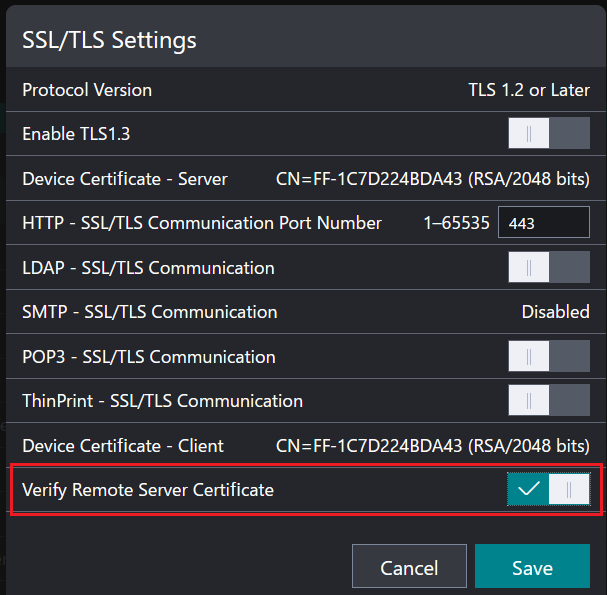Toggle ThinPrint SSL/TLS Communication on
Image resolution: width=607 pixels, height=595 pixels.
point(549,400)
